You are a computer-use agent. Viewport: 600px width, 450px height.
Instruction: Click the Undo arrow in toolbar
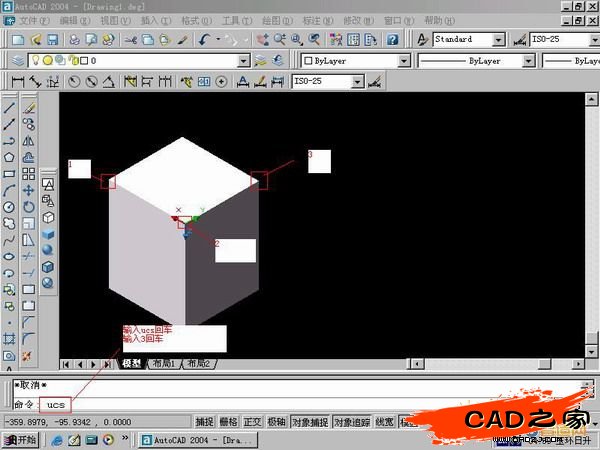pyautogui.click(x=204, y=39)
